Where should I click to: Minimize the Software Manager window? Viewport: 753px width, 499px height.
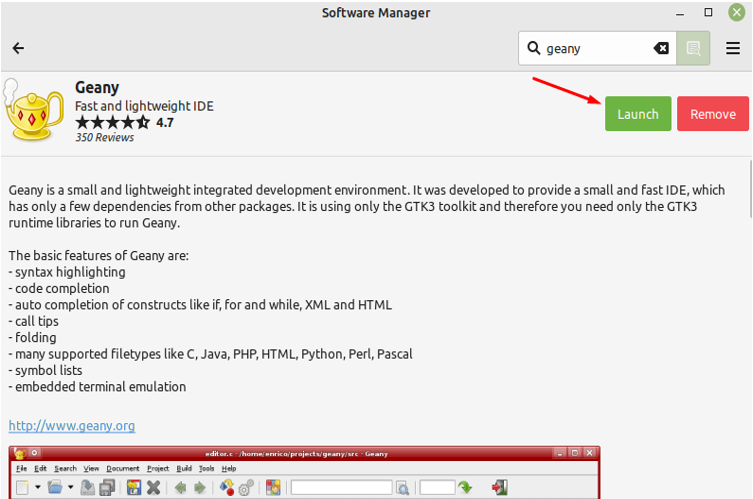click(683, 13)
